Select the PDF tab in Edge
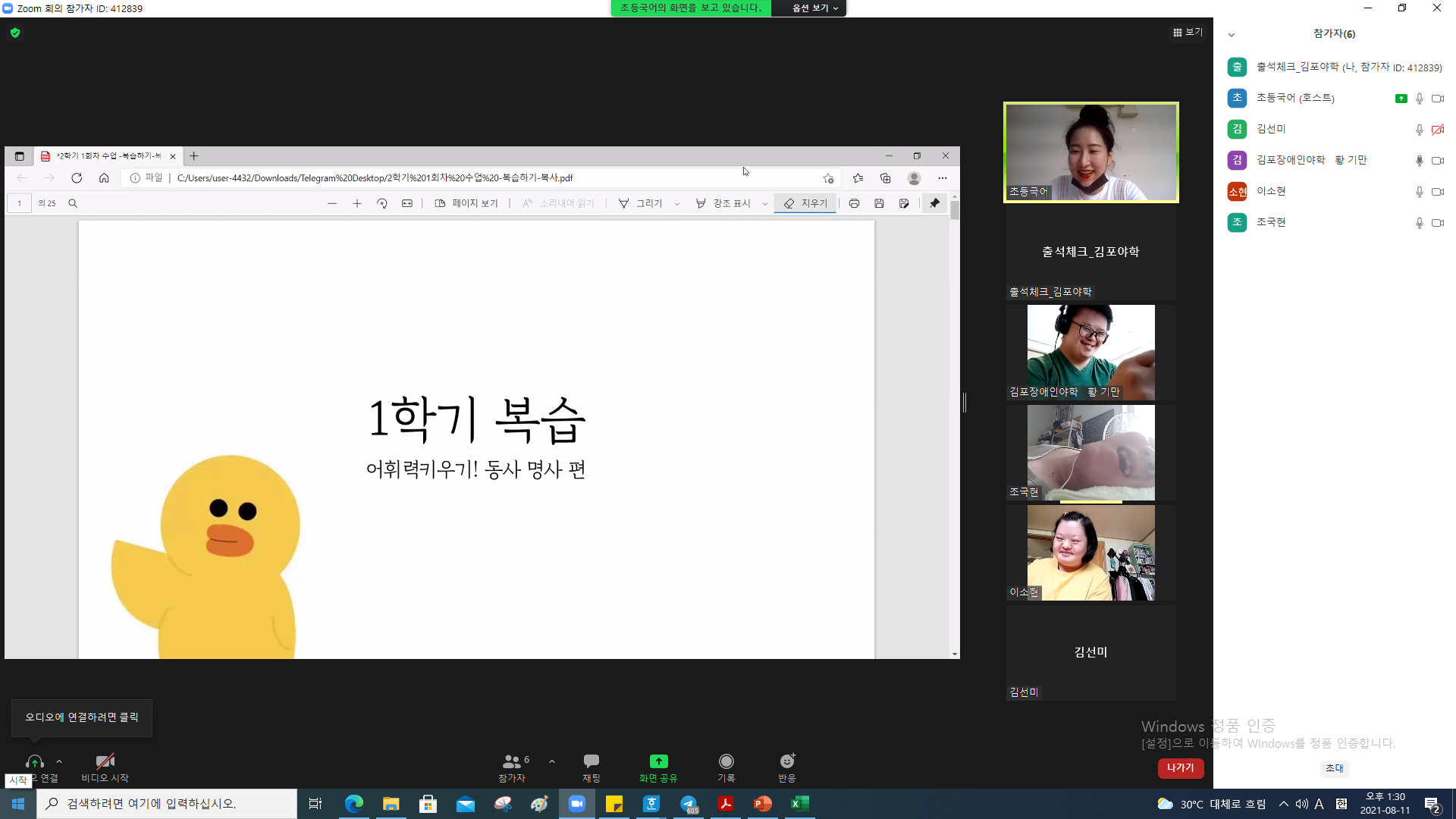 (x=107, y=156)
